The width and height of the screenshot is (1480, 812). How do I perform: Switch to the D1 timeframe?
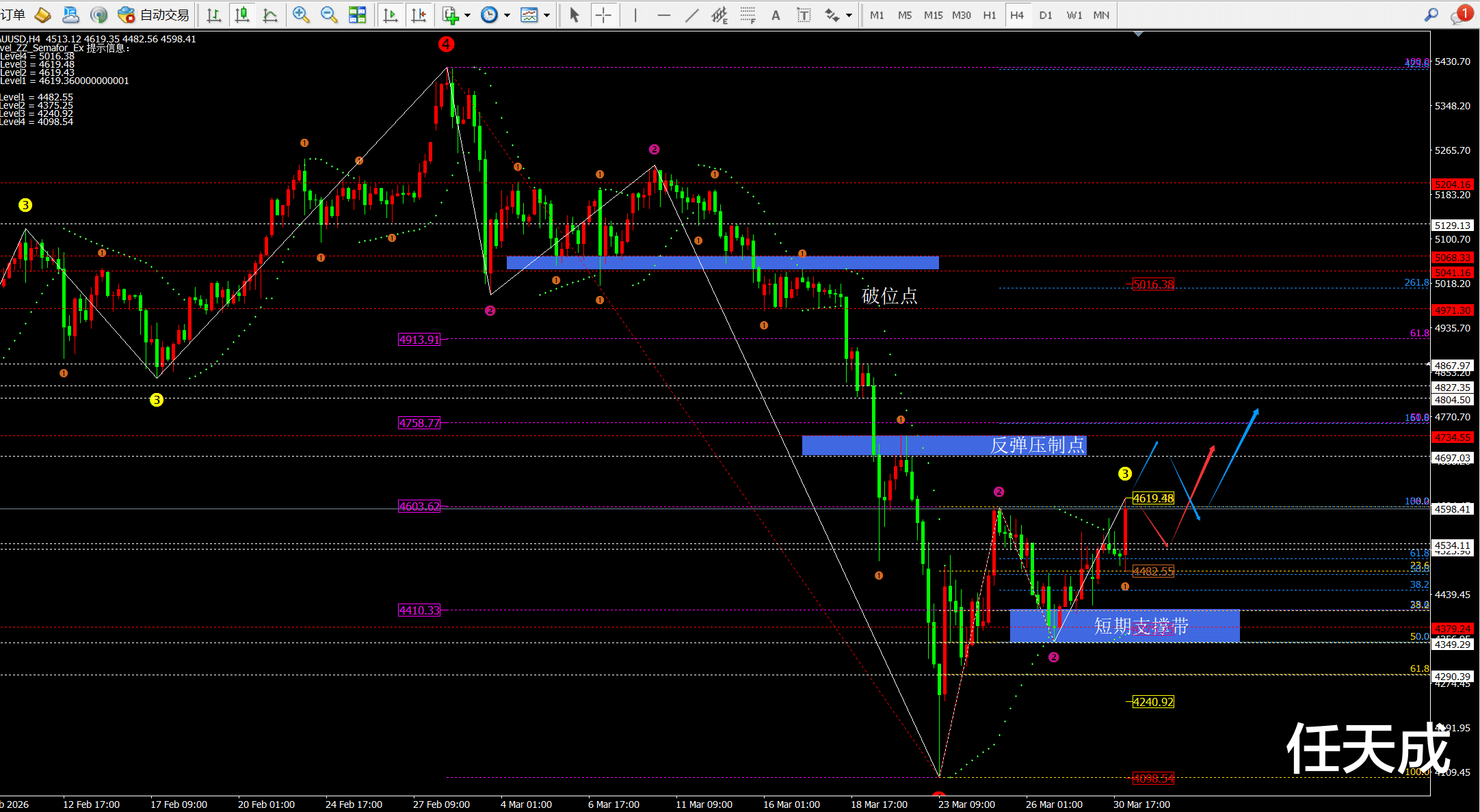click(1045, 15)
